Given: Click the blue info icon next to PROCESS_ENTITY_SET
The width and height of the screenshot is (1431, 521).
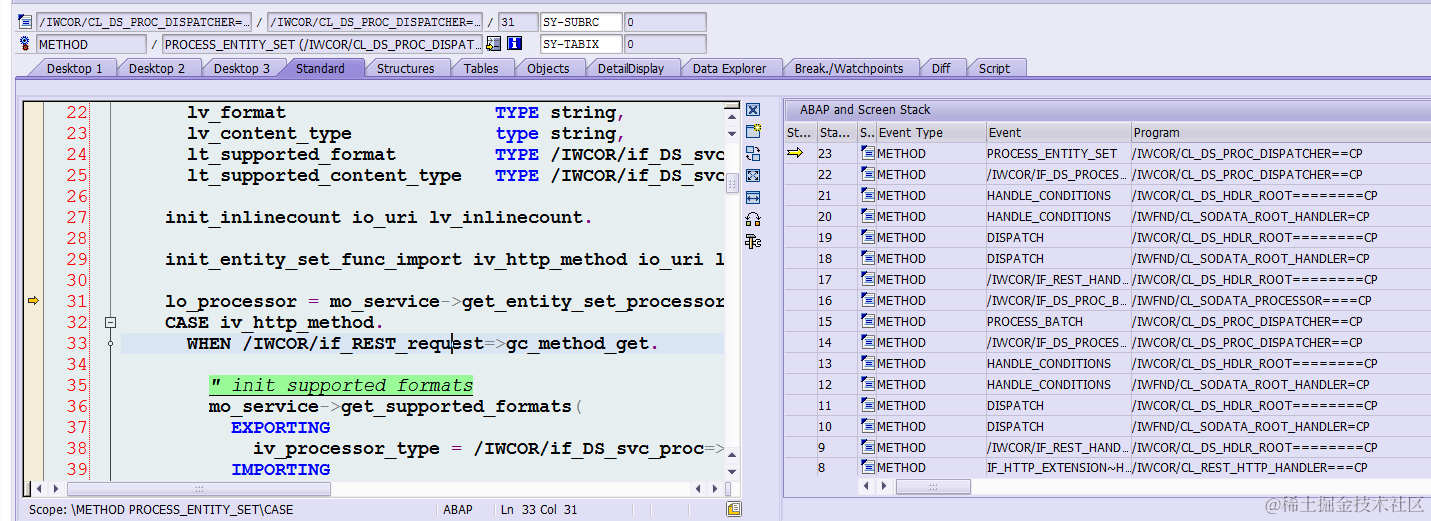Looking at the screenshot, I should (x=514, y=44).
